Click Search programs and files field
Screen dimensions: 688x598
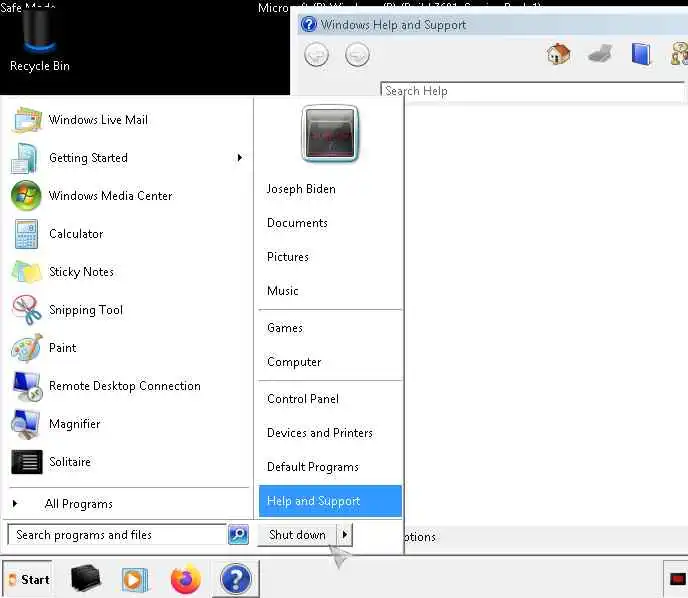pos(117,534)
